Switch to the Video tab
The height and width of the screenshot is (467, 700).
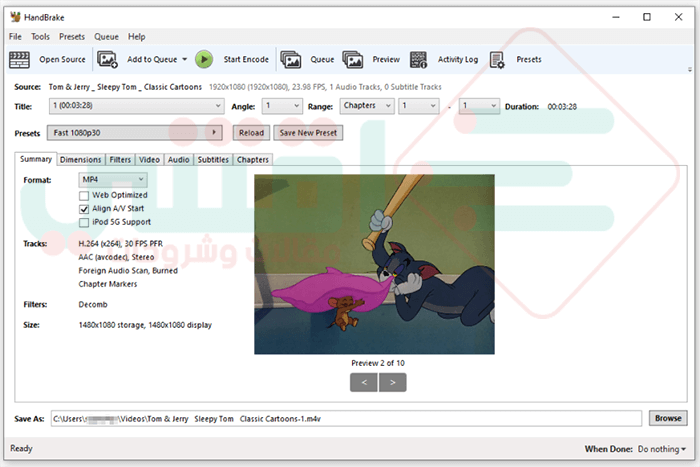tap(149, 160)
